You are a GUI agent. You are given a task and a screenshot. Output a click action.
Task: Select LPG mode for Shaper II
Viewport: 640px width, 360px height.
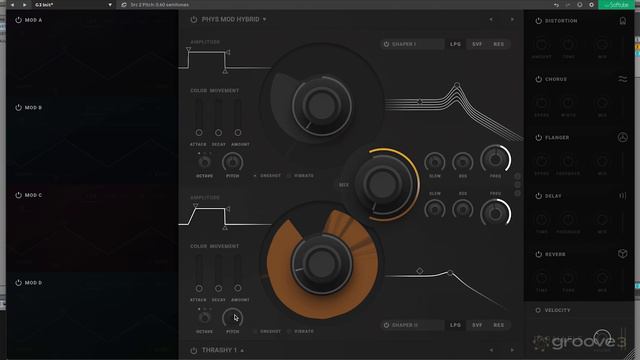(x=455, y=325)
